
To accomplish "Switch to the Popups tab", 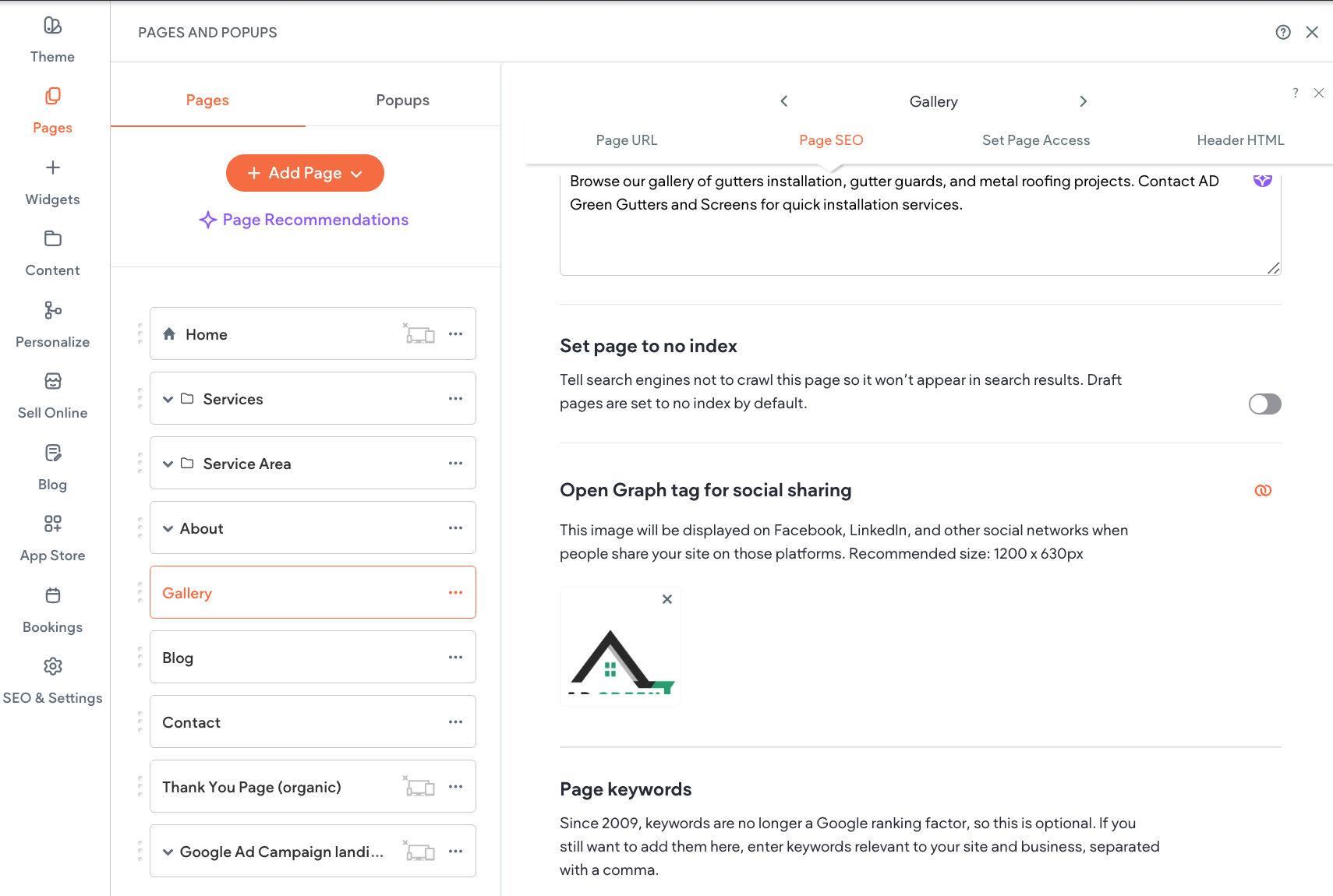I will pyautogui.click(x=402, y=100).
